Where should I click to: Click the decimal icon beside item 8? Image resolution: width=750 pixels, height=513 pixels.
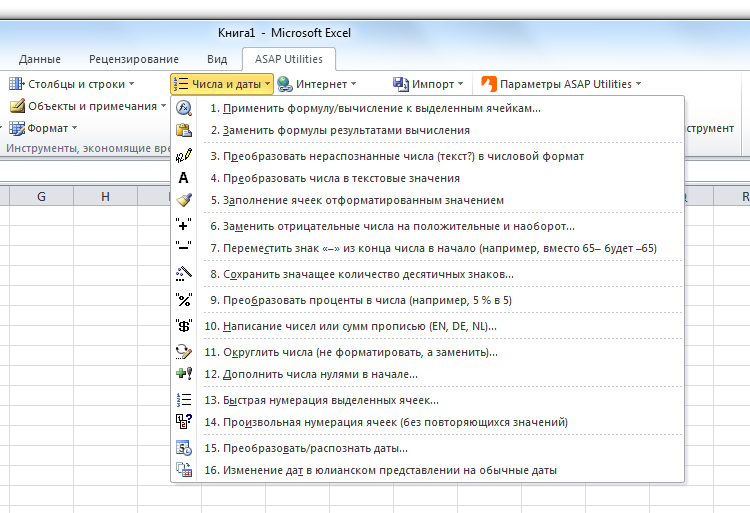click(184, 274)
